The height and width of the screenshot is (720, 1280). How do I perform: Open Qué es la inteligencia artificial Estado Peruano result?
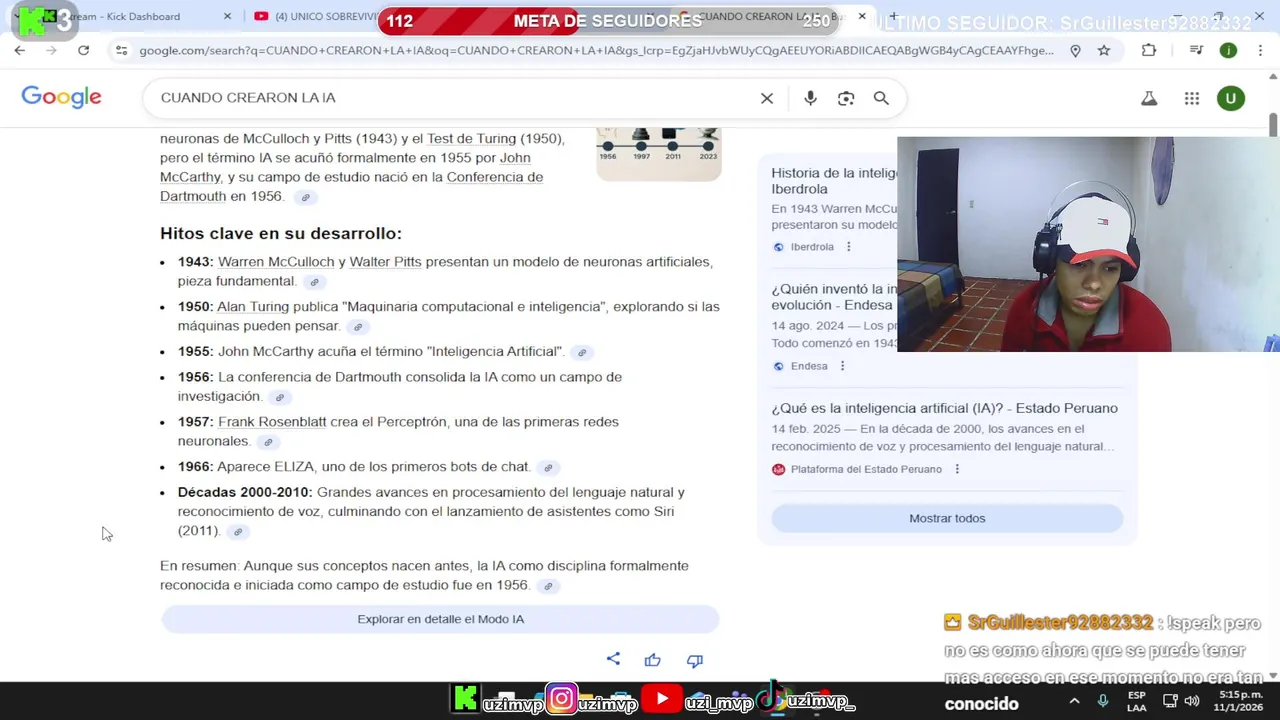[x=944, y=408]
